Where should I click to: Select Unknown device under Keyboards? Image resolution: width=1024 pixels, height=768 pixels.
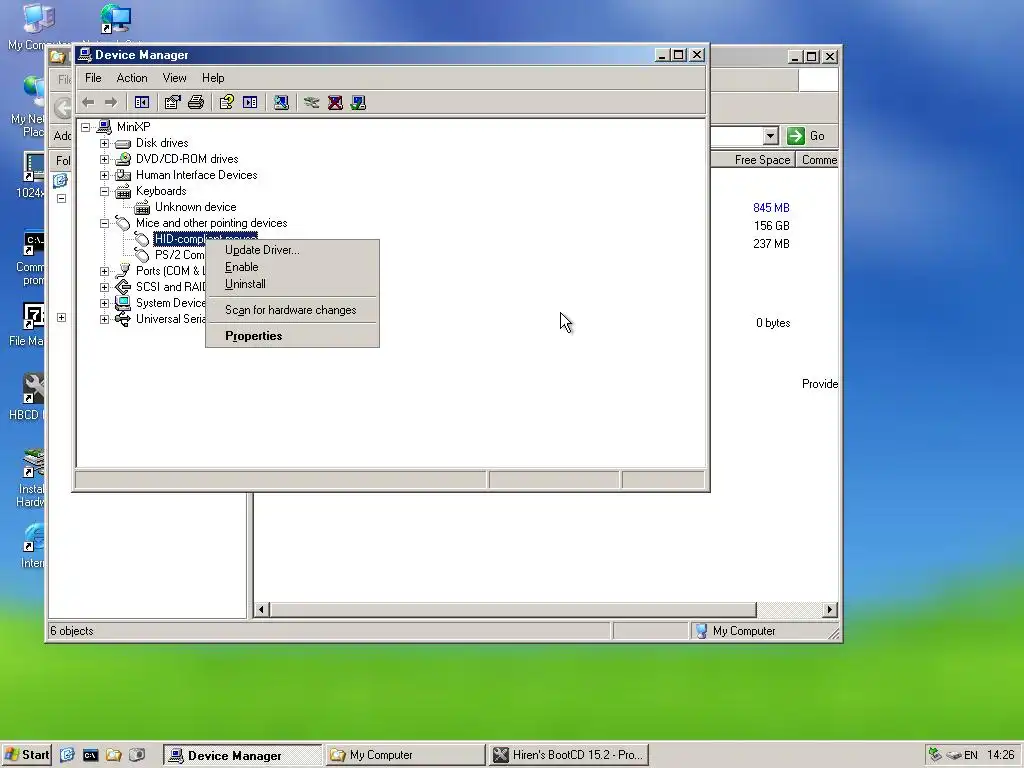point(195,207)
